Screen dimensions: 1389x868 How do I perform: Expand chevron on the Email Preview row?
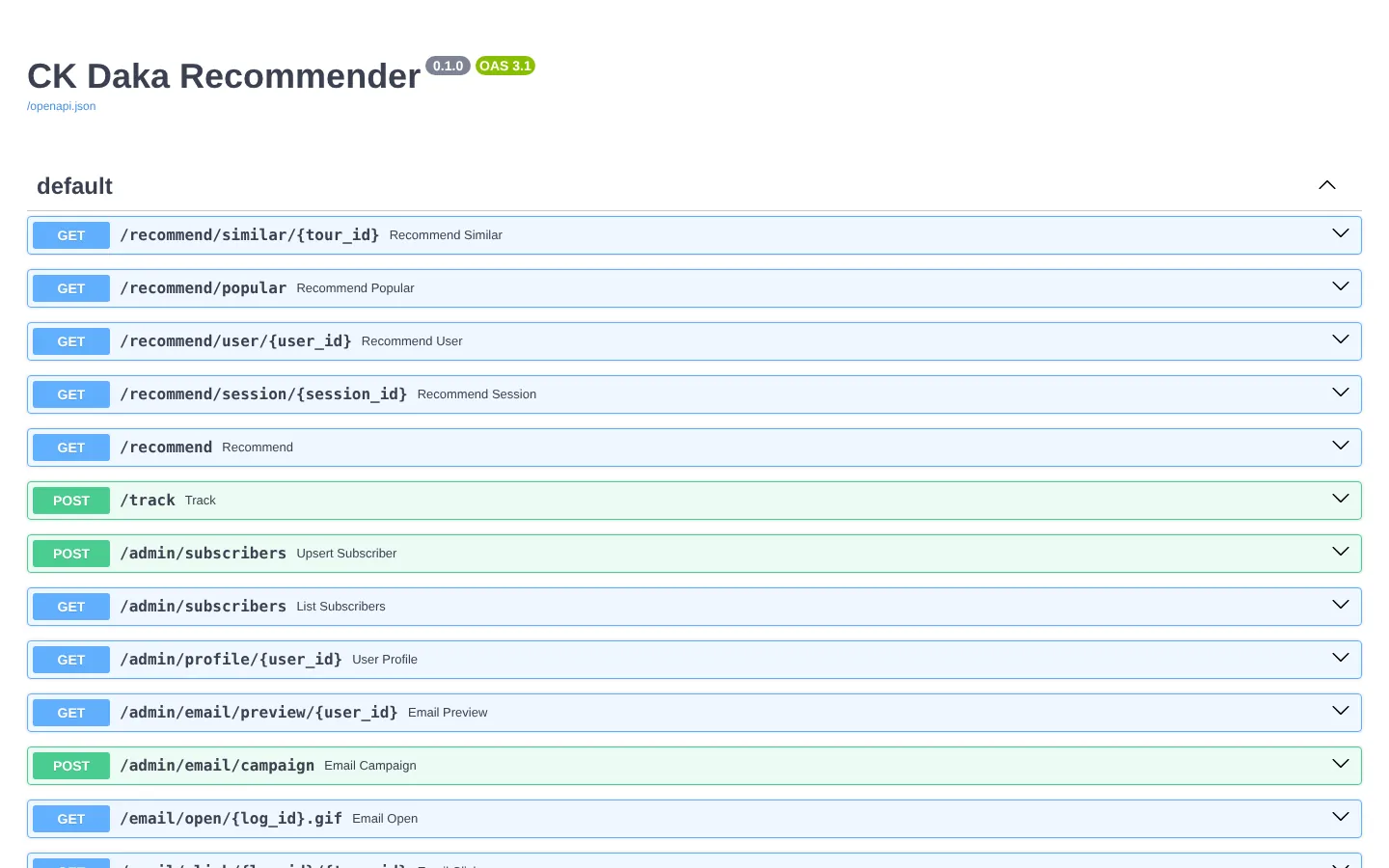pyautogui.click(x=1341, y=711)
